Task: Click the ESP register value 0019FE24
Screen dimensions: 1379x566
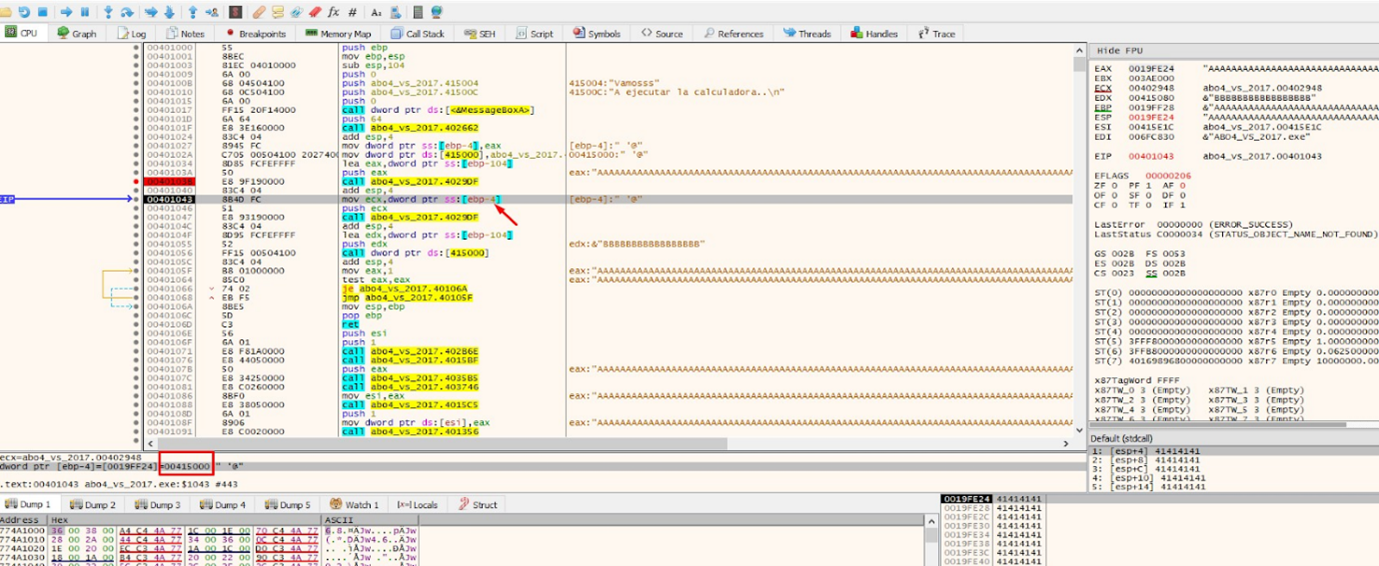Action: tap(1151, 116)
